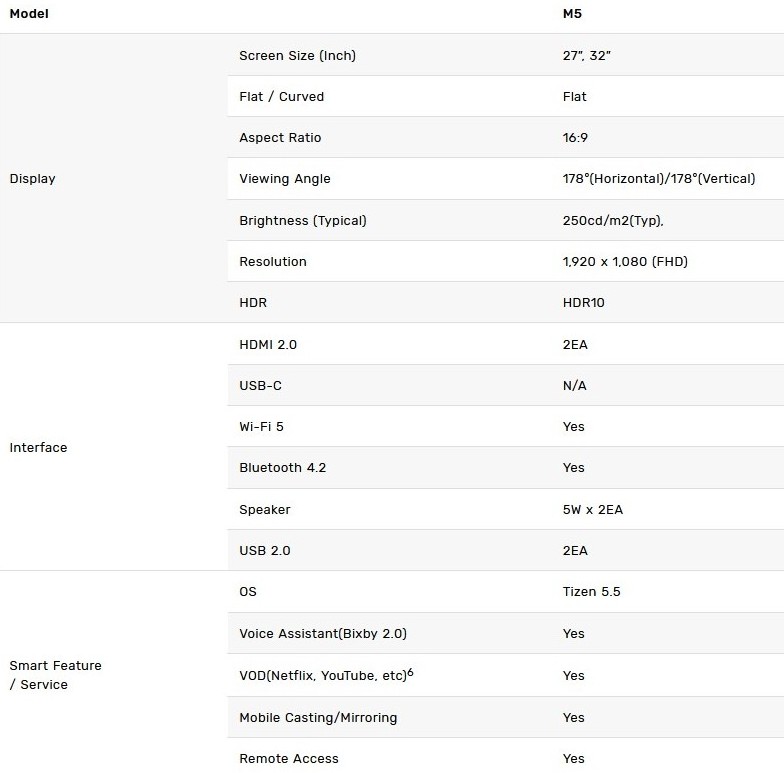Click the USB-C N/A value
This screenshot has width=784, height=773.
[x=574, y=386]
